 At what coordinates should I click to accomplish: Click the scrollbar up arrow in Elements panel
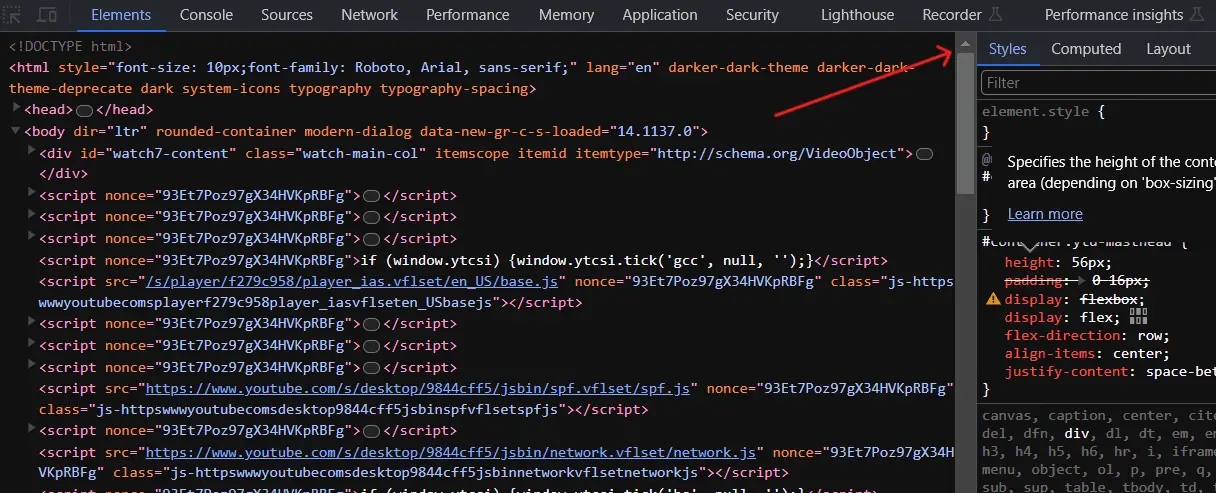[965, 42]
